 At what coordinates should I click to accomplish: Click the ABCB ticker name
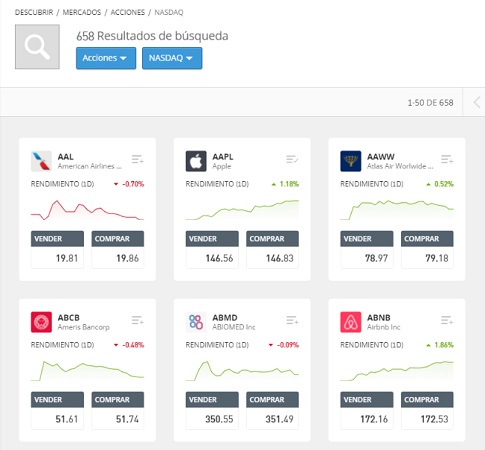point(68,318)
